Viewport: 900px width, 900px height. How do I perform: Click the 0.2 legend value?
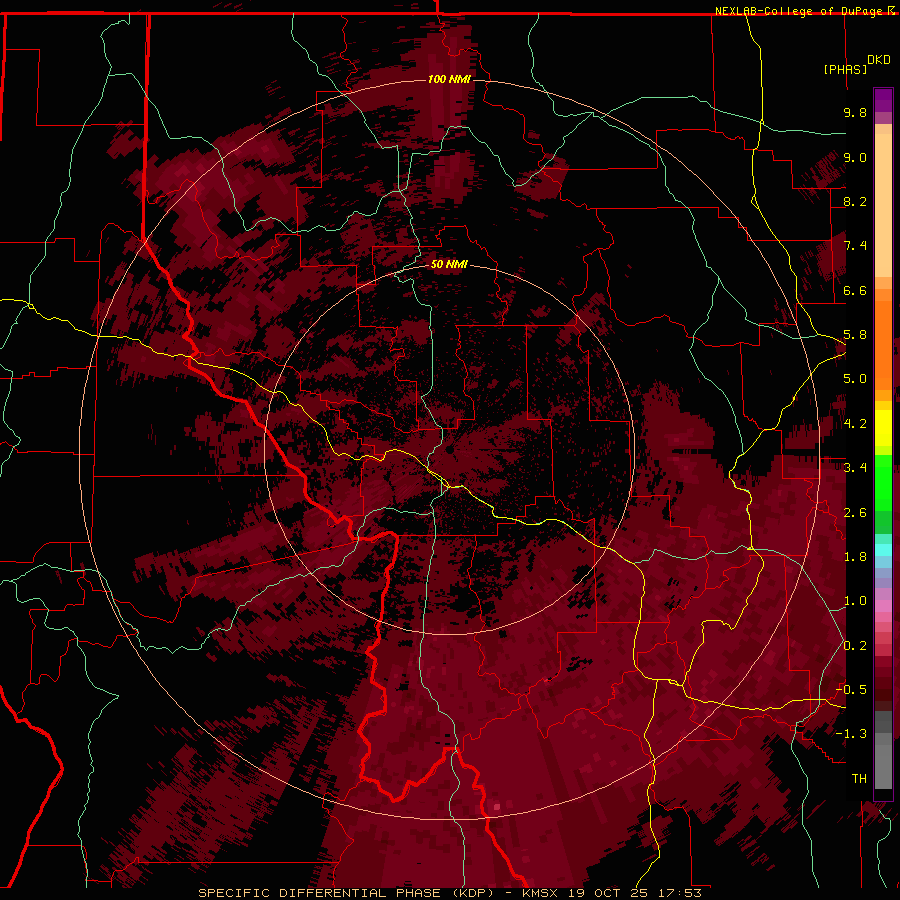coord(855,646)
